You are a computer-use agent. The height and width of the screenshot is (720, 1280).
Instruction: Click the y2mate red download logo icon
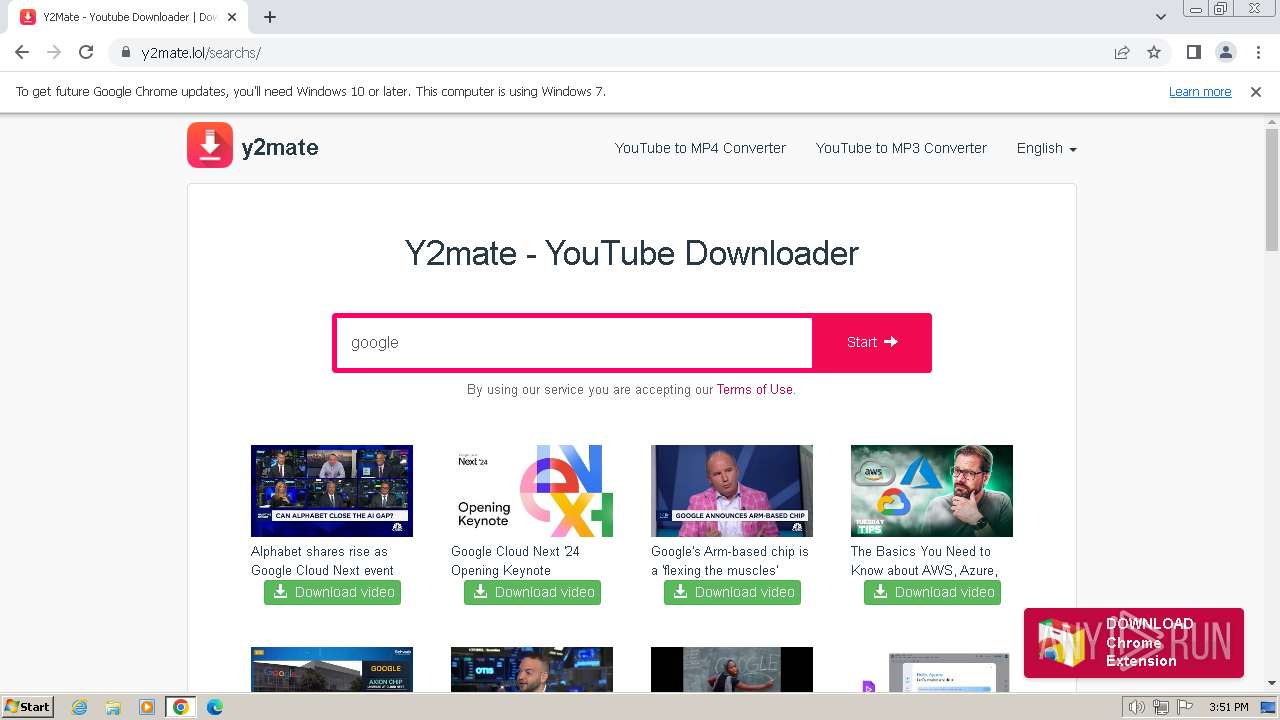(210, 146)
